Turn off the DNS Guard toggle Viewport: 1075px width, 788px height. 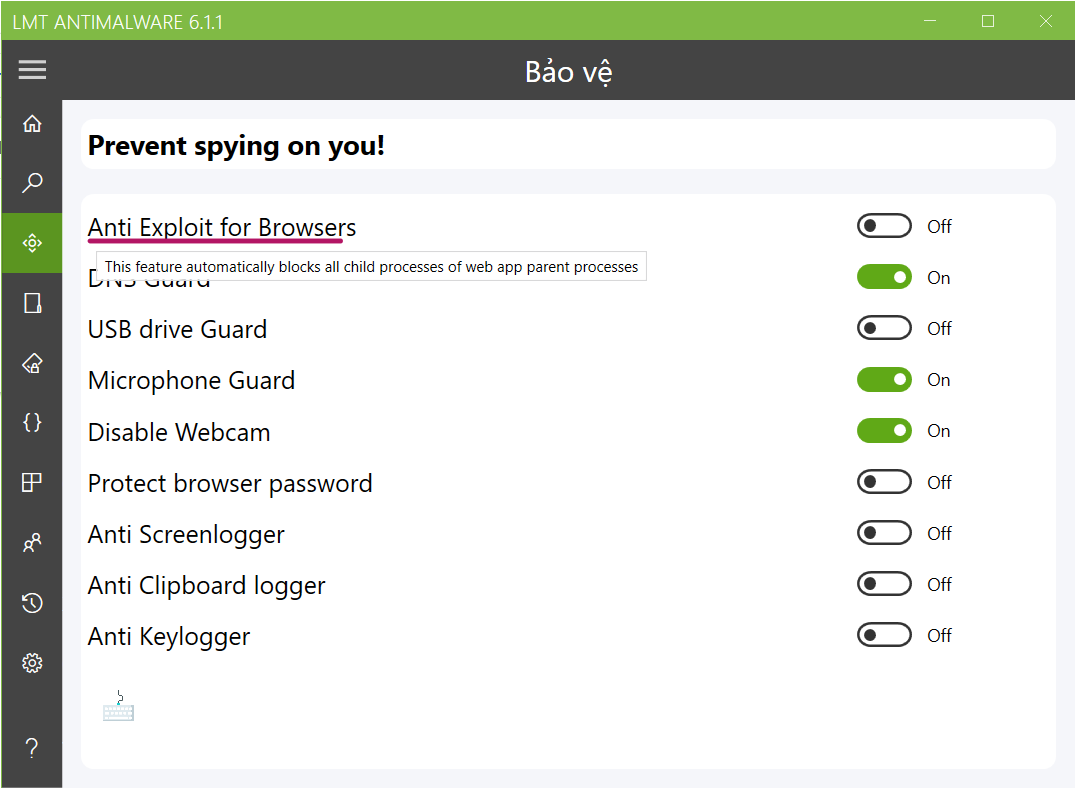pyautogui.click(x=884, y=277)
